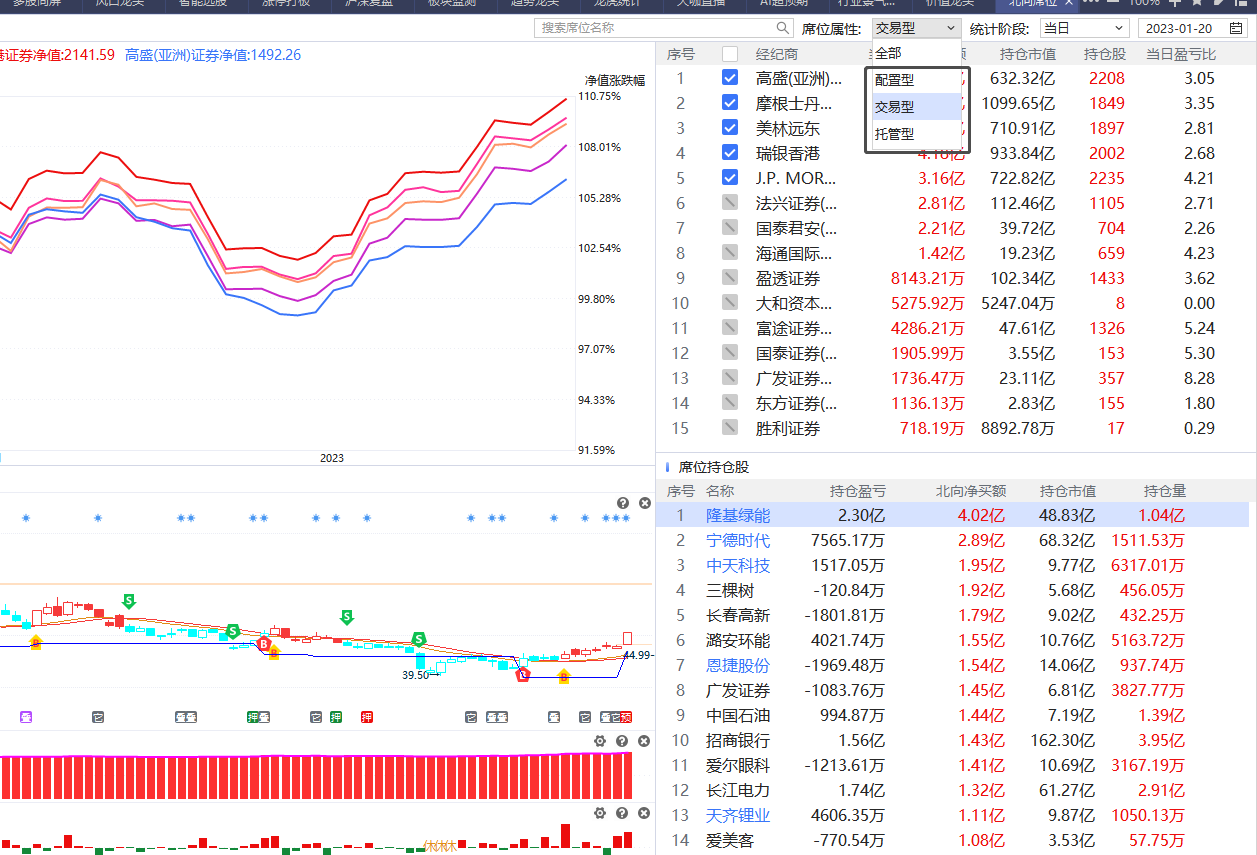Click the 高盛(亚洲)证券净值:1492.26 legend label
Viewport: 1257px width, 855px height.
pyautogui.click(x=213, y=55)
